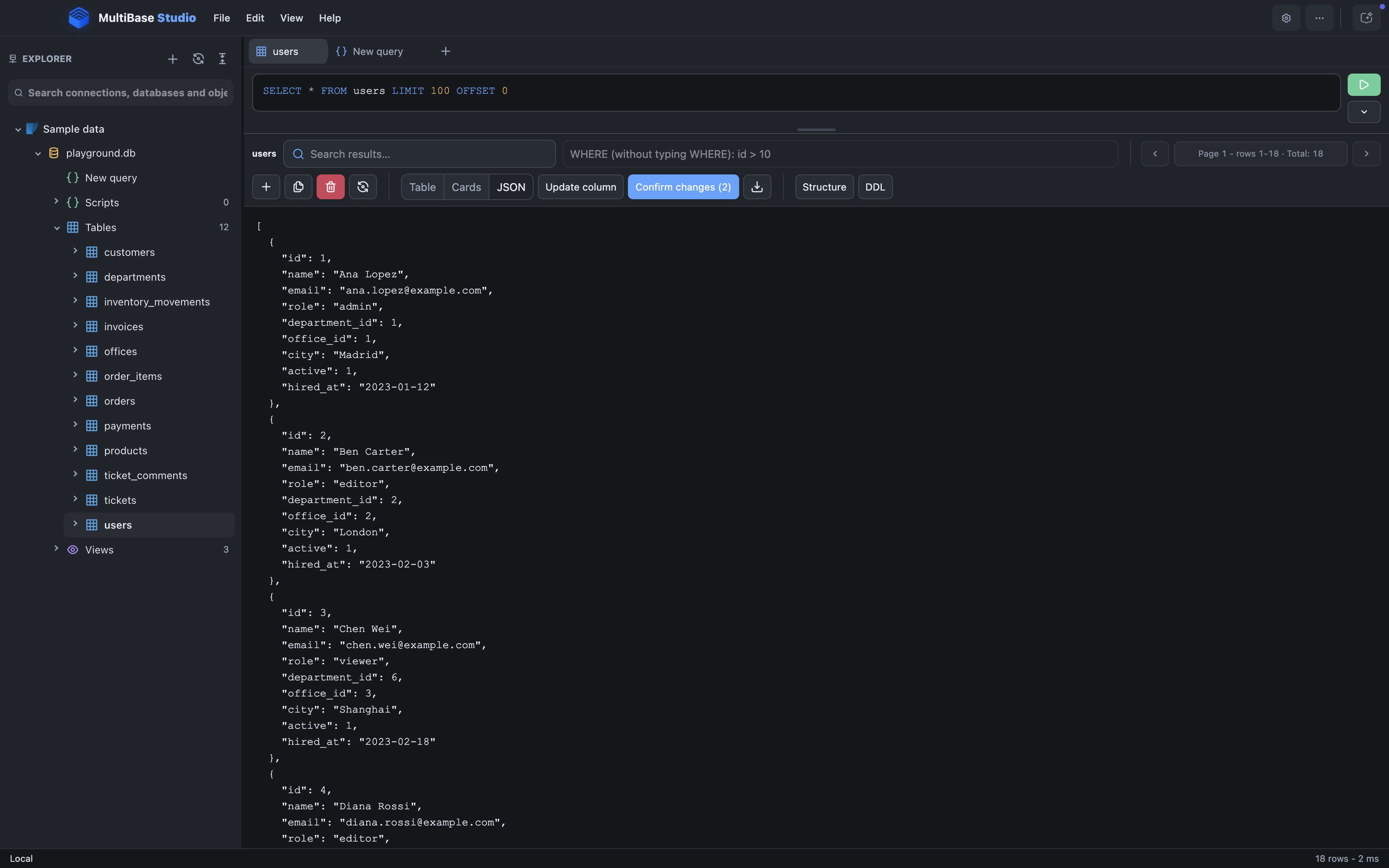Screen dimensions: 1389x868
Task: Reload the results with refresh icon
Action: tap(363, 187)
